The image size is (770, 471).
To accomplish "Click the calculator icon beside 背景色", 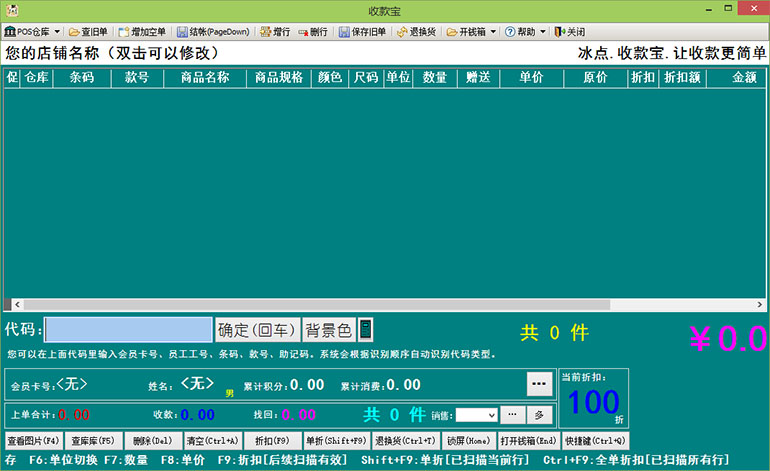I will pyautogui.click(x=366, y=330).
